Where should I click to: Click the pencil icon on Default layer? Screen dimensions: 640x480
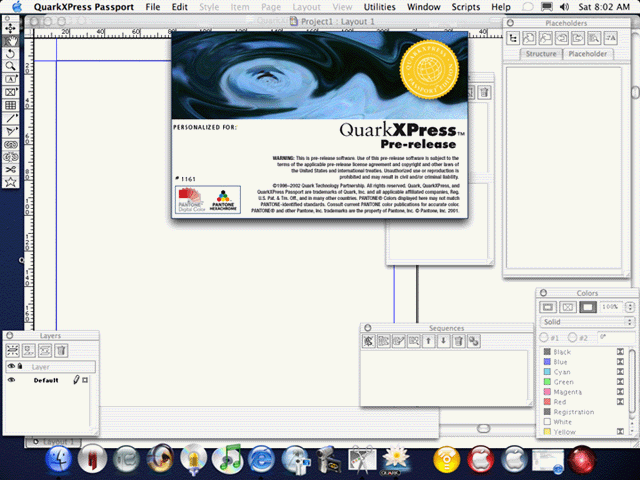[x=76, y=380]
